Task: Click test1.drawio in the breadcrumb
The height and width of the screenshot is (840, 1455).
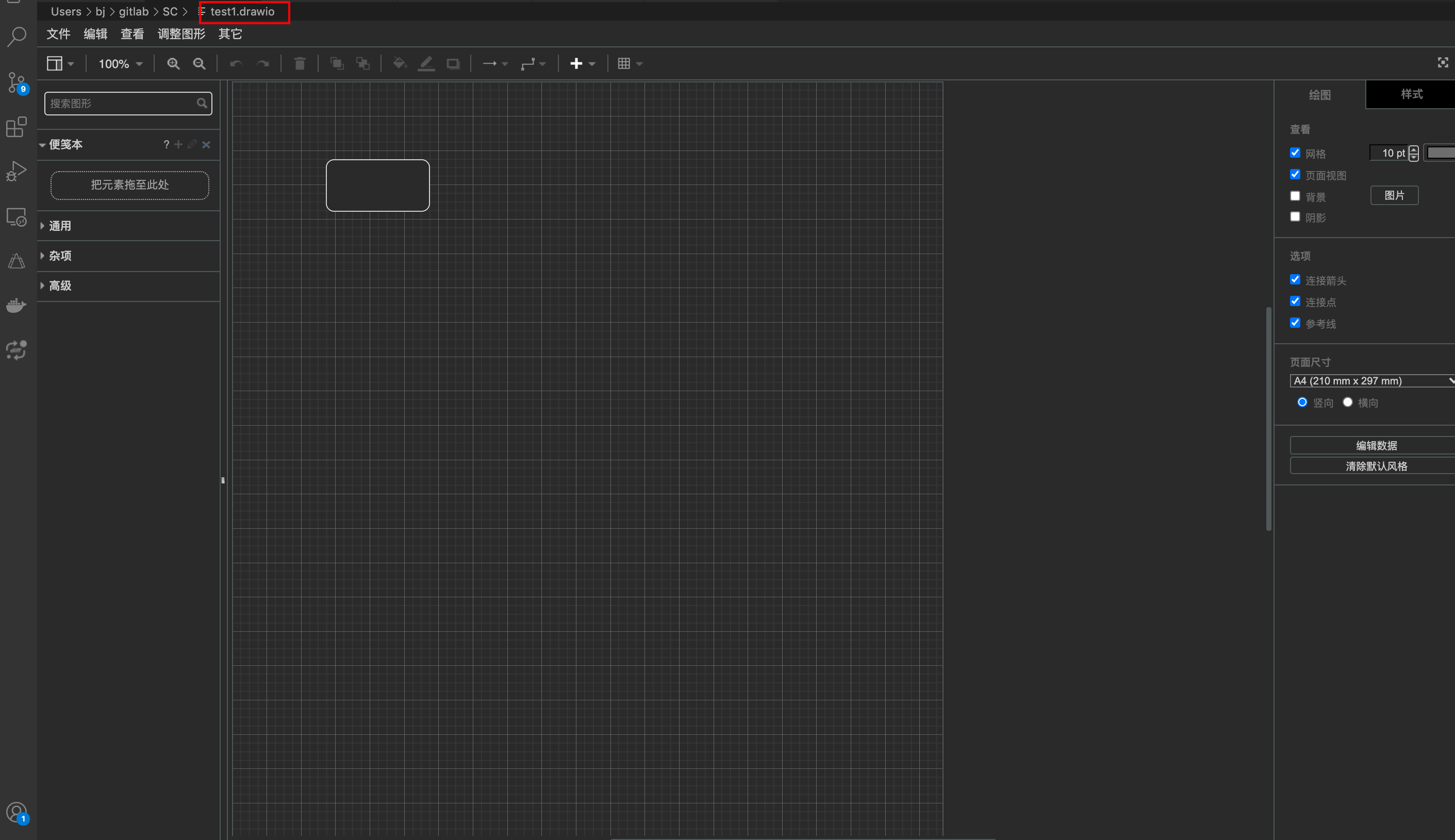Action: tap(242, 11)
